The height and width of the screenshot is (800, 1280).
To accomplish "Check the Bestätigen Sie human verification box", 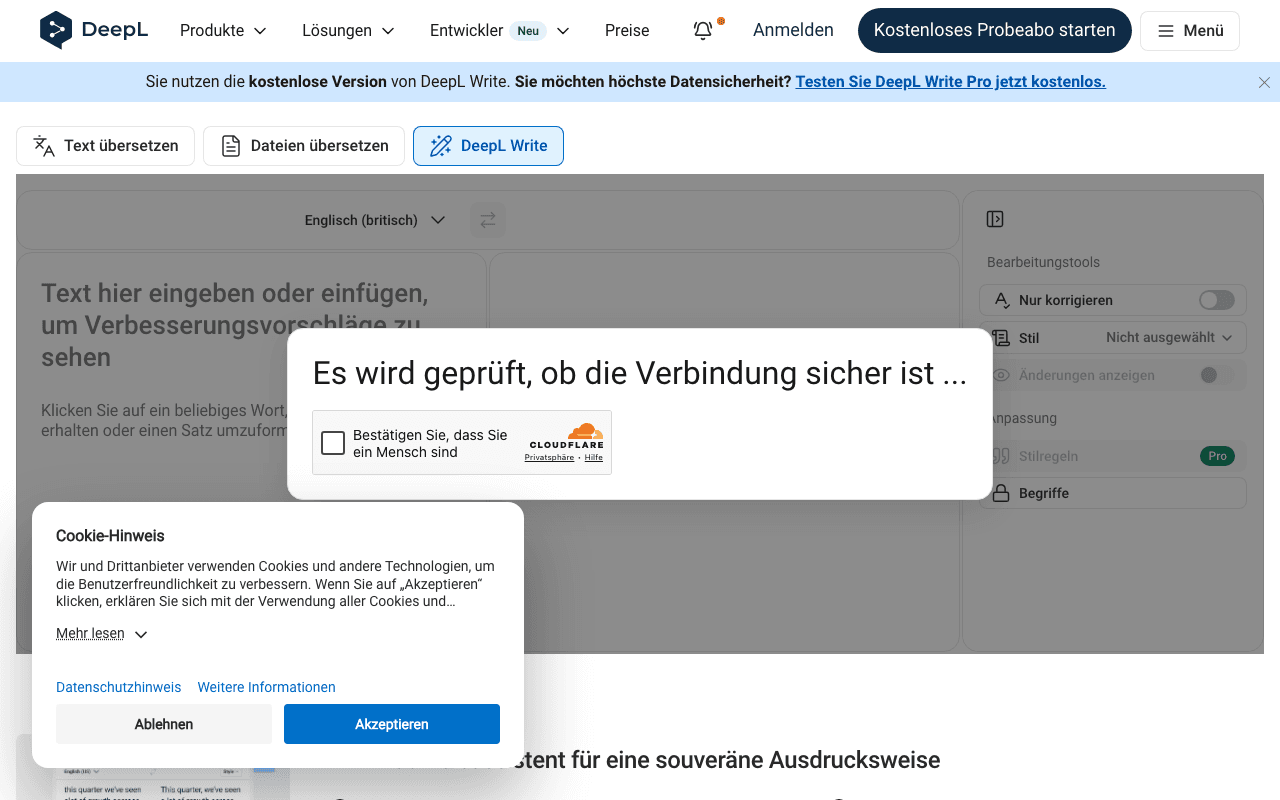I will 333,443.
